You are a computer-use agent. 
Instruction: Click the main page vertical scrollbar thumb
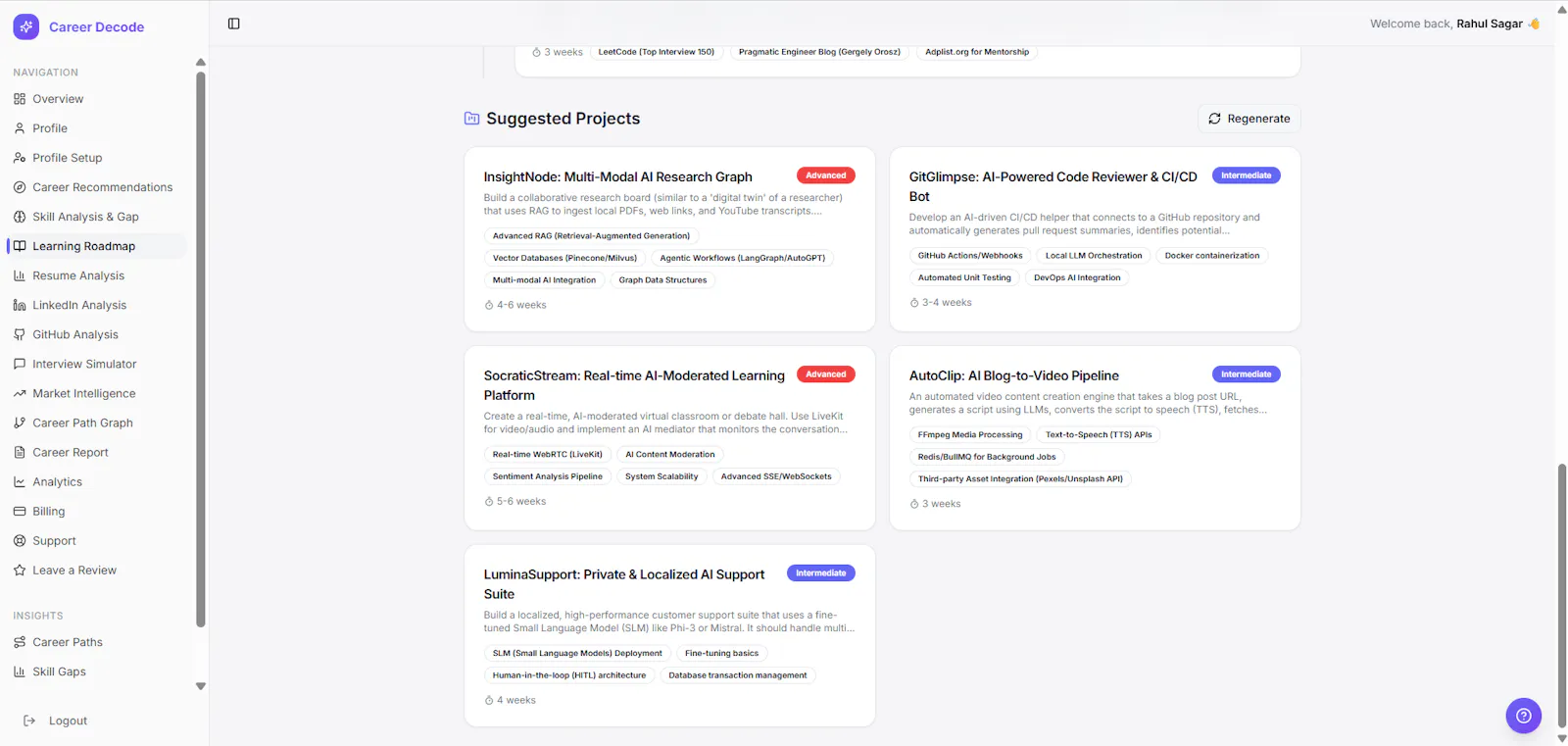tap(1562, 596)
